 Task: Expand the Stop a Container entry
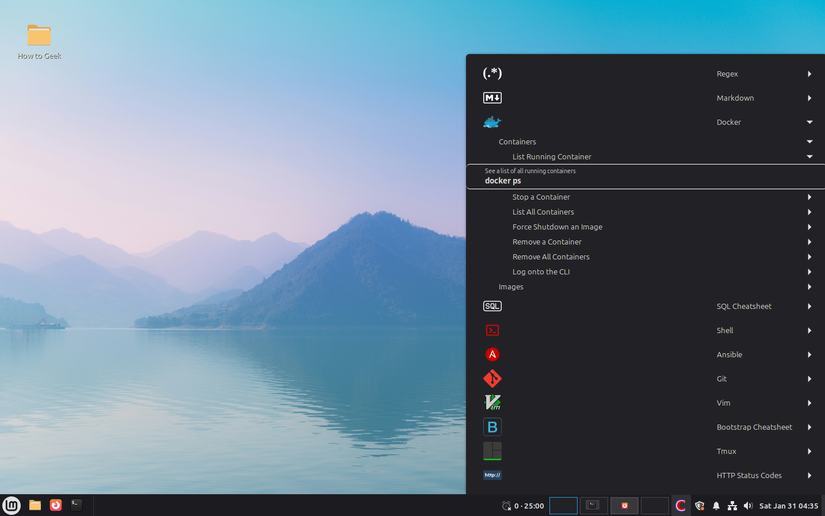tap(809, 197)
